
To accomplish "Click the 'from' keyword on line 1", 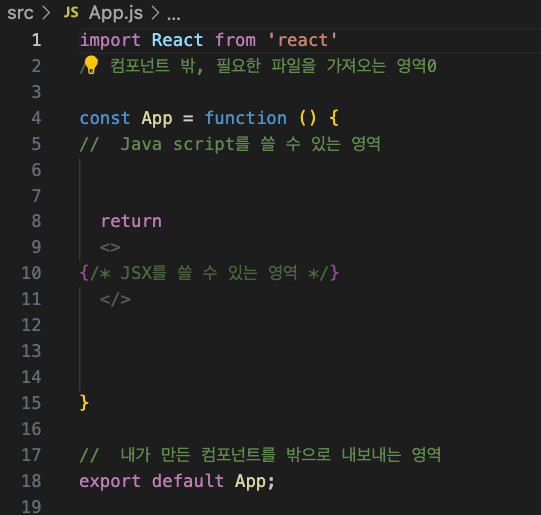I will click(236, 40).
